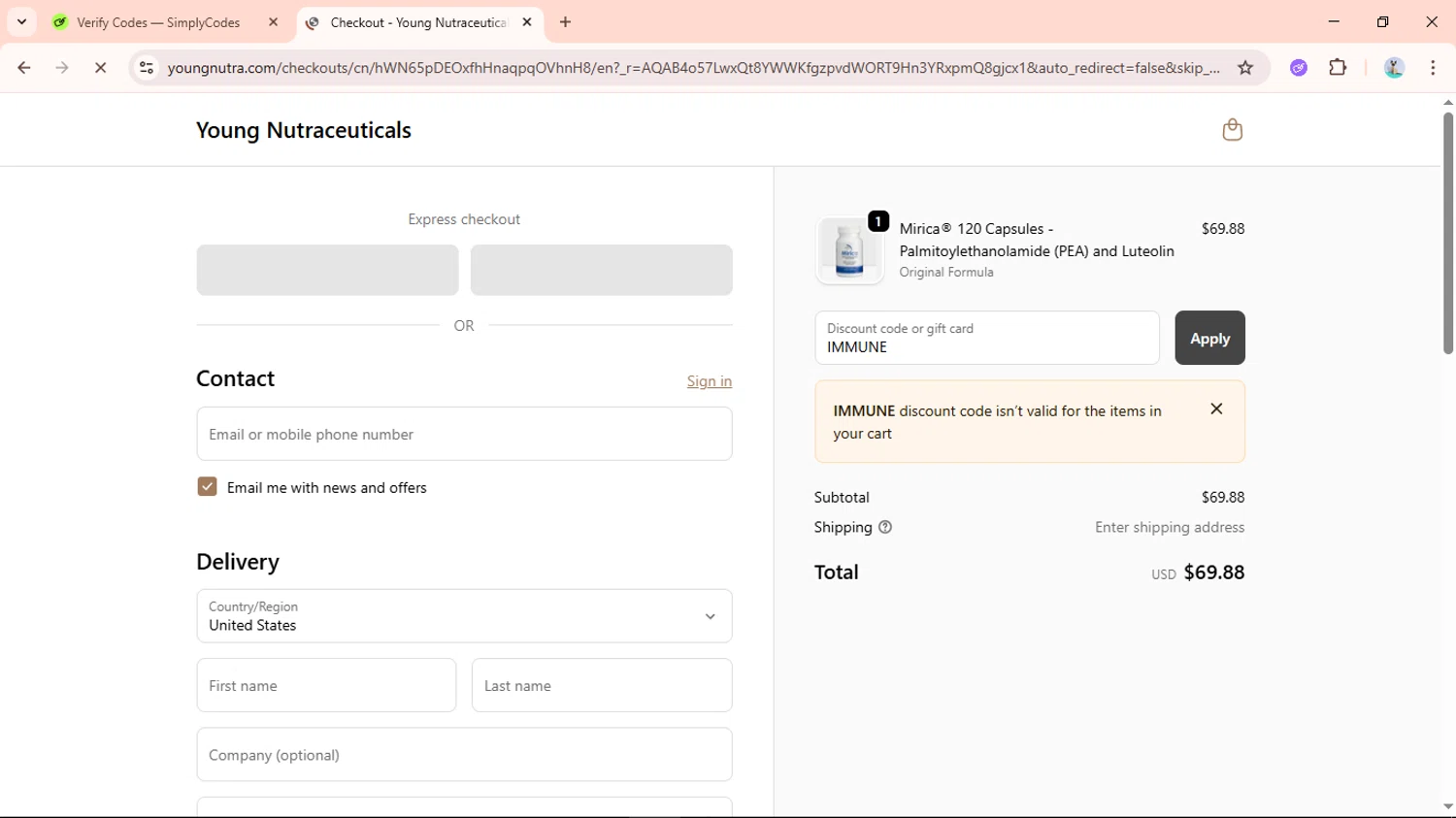Minimize the browser window

click(1334, 22)
